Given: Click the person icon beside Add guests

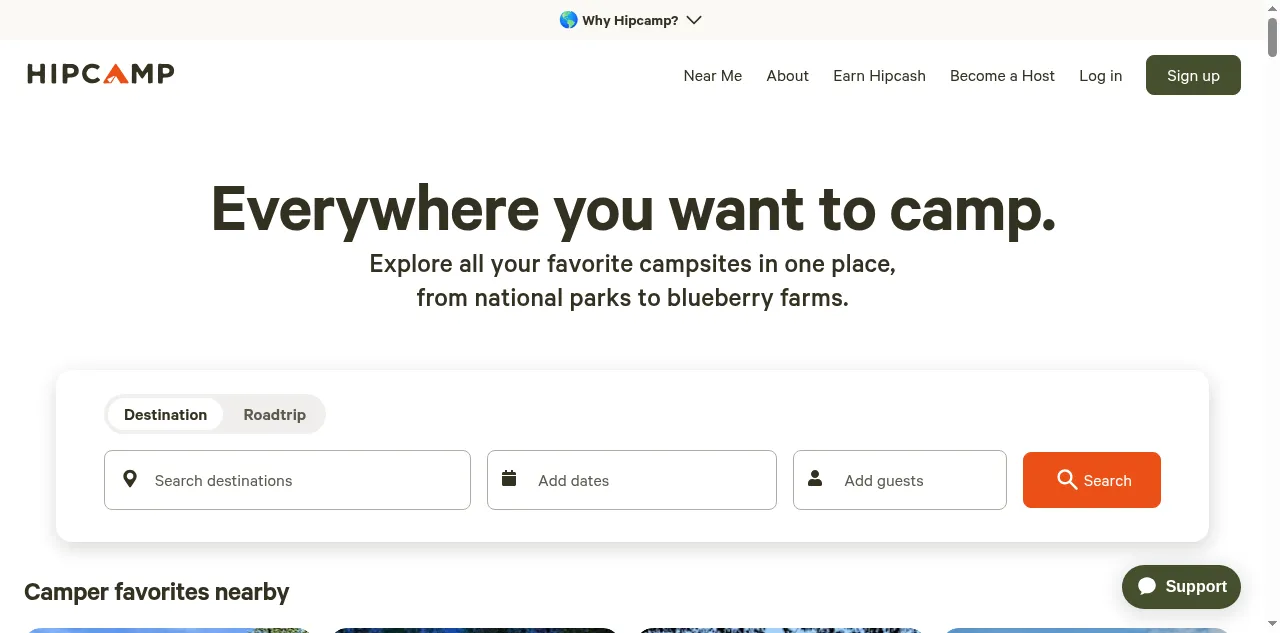Looking at the screenshot, I should 815,478.
